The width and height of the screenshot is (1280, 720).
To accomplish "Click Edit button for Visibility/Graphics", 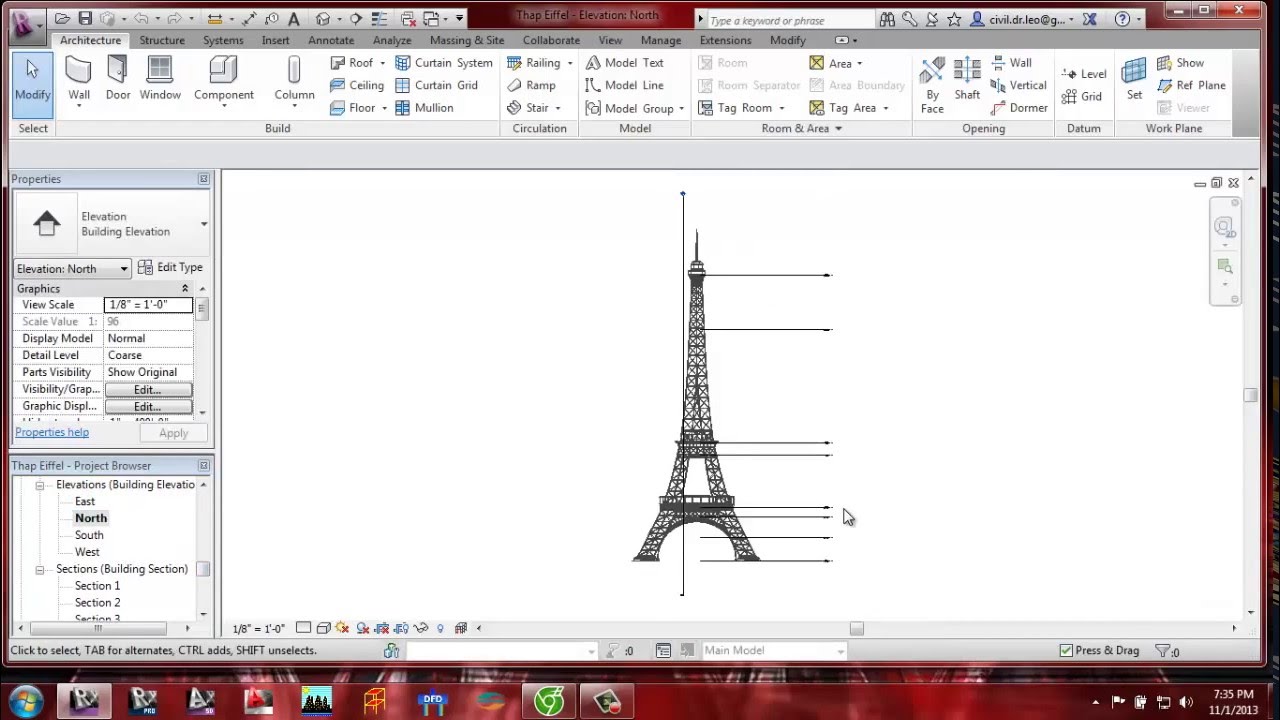I will [x=148, y=390].
